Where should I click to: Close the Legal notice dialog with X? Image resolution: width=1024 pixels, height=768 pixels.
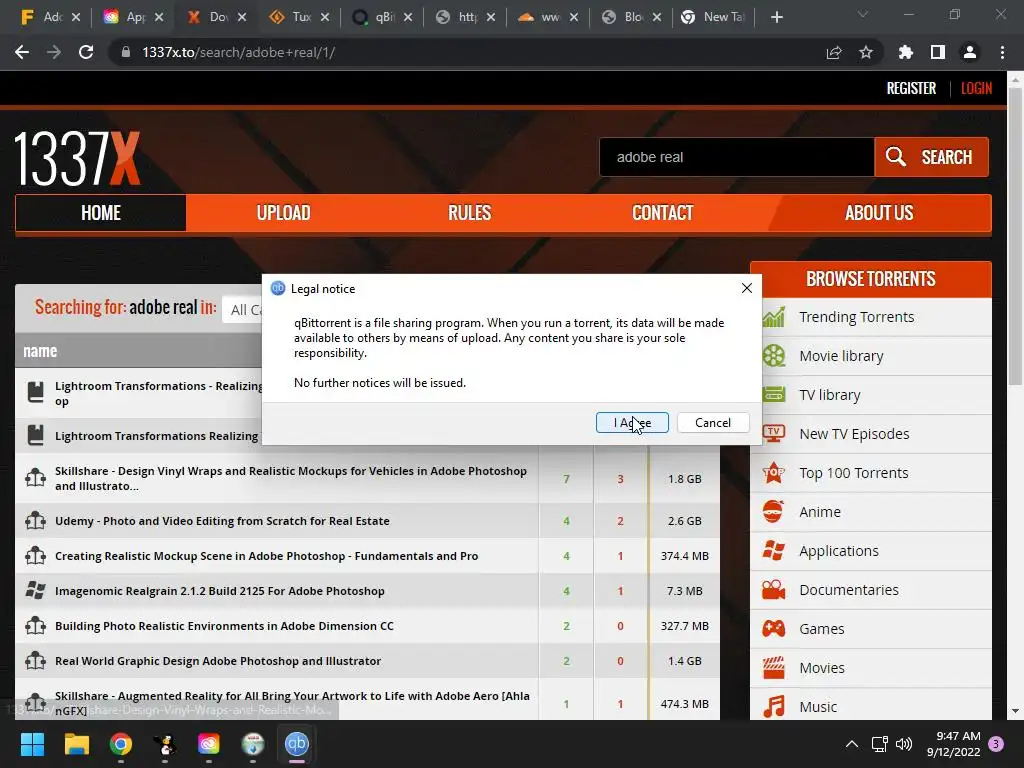click(x=747, y=288)
